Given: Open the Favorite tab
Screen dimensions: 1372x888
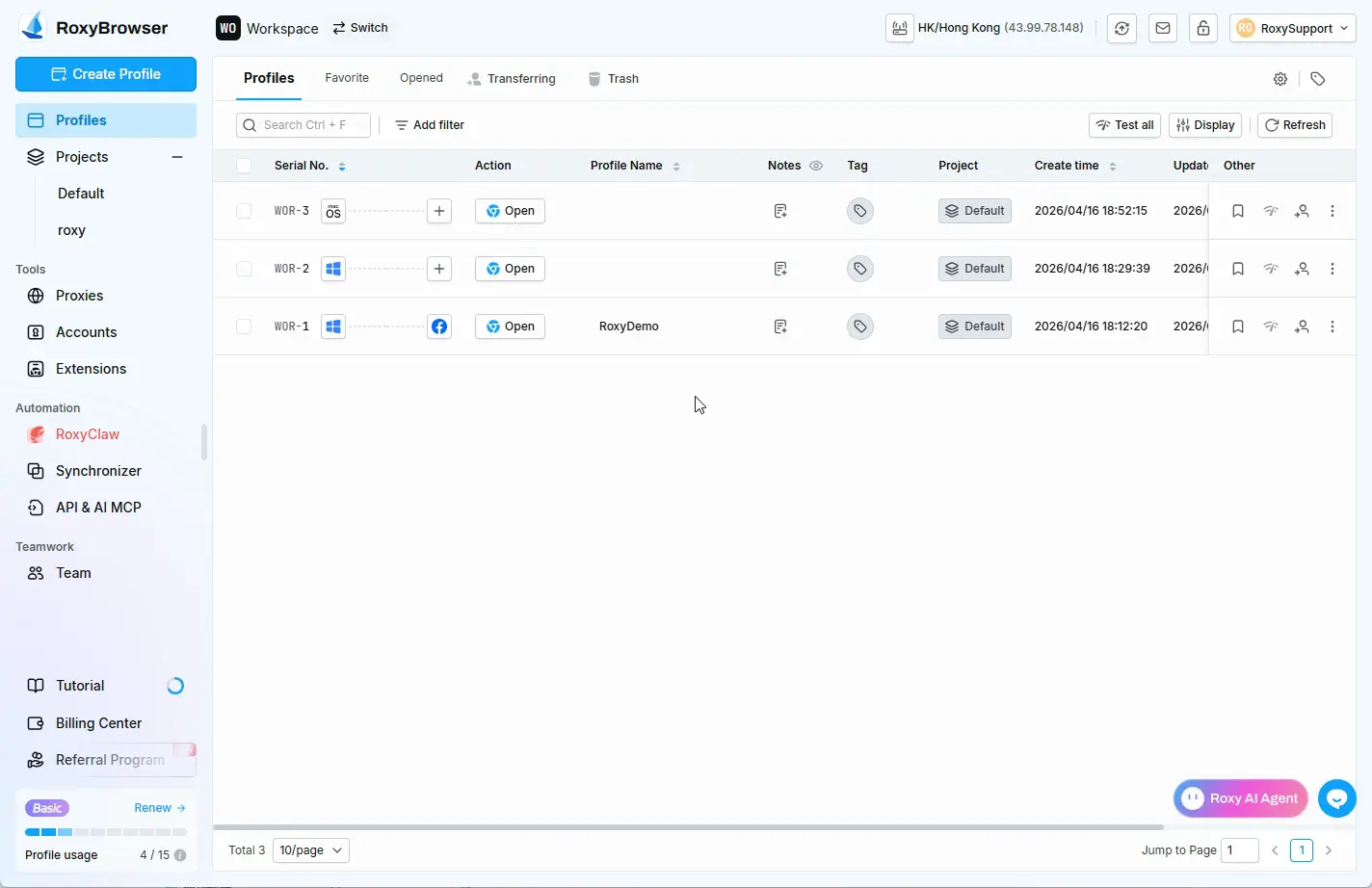Looking at the screenshot, I should 347,78.
